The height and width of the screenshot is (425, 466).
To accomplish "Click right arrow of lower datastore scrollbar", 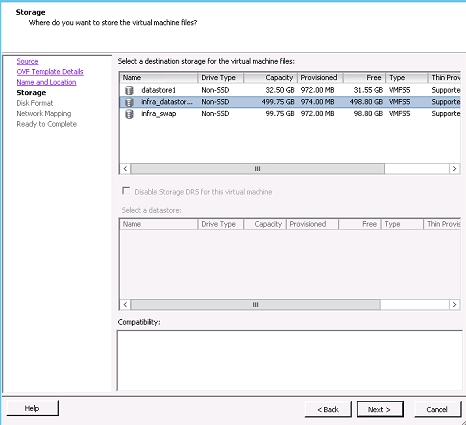I will 455,304.
